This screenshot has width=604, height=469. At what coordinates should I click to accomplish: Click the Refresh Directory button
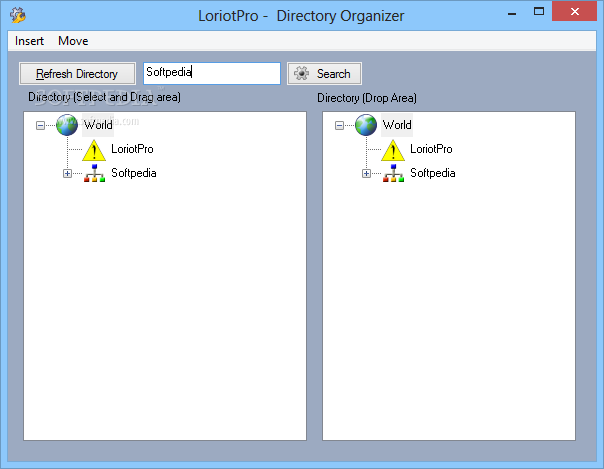[x=77, y=74]
